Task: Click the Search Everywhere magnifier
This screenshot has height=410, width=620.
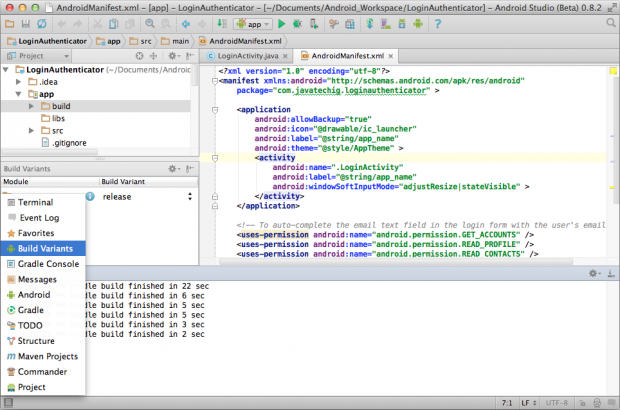Action: point(611,23)
